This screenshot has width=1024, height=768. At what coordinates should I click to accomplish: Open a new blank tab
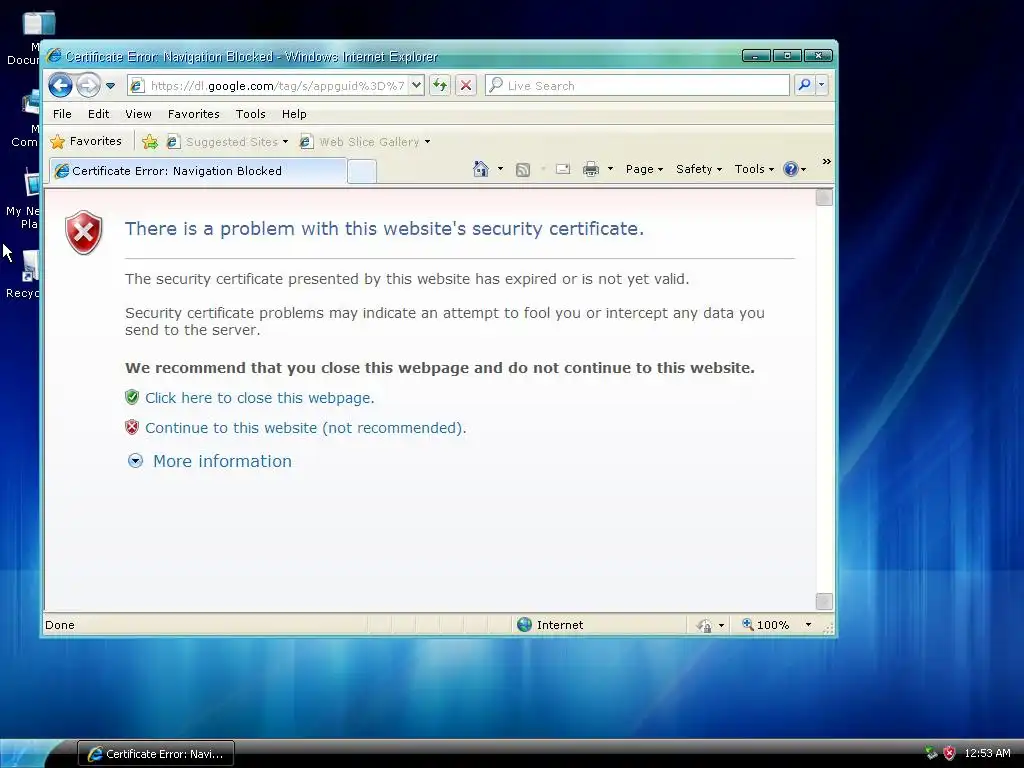click(x=362, y=171)
